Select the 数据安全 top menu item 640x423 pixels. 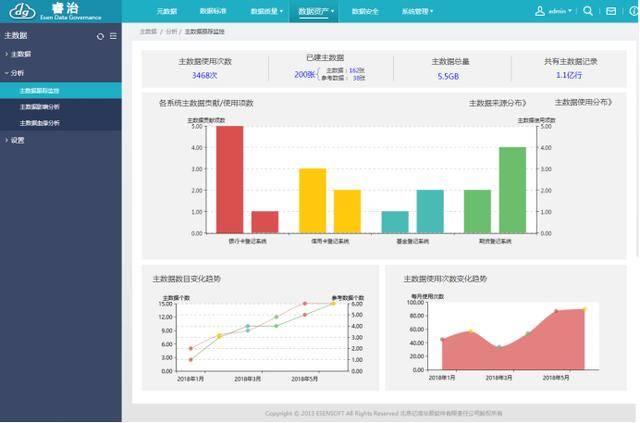click(x=365, y=11)
